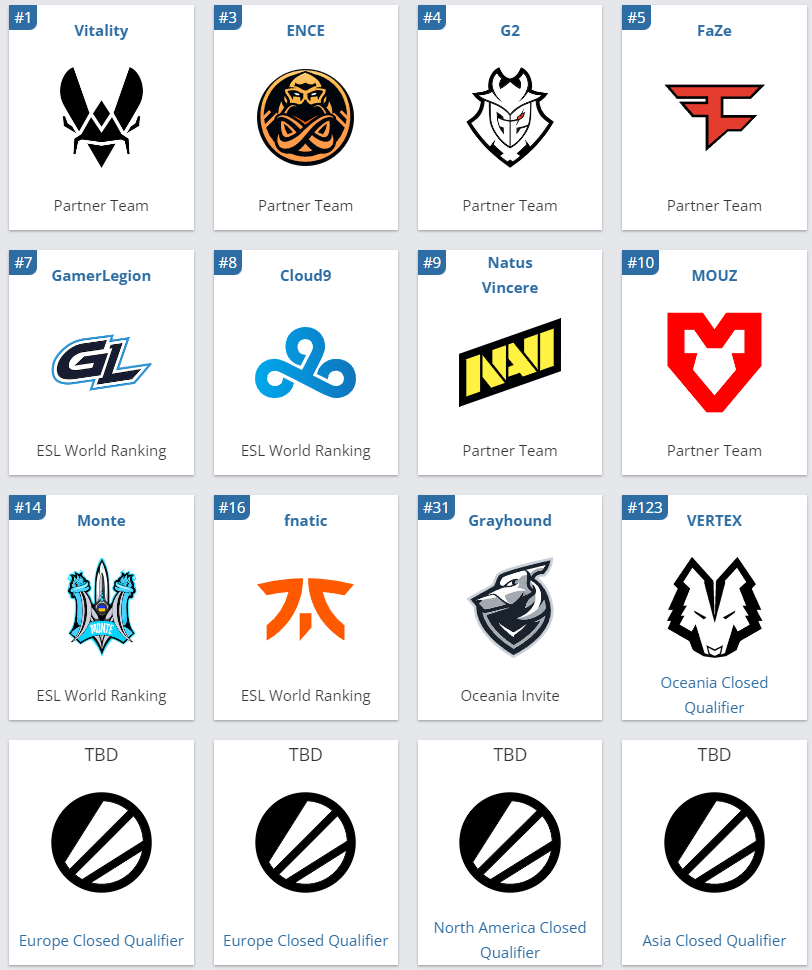Follow the Natus Vincere name link
Viewport: 812px width, 970px height.
click(x=510, y=275)
